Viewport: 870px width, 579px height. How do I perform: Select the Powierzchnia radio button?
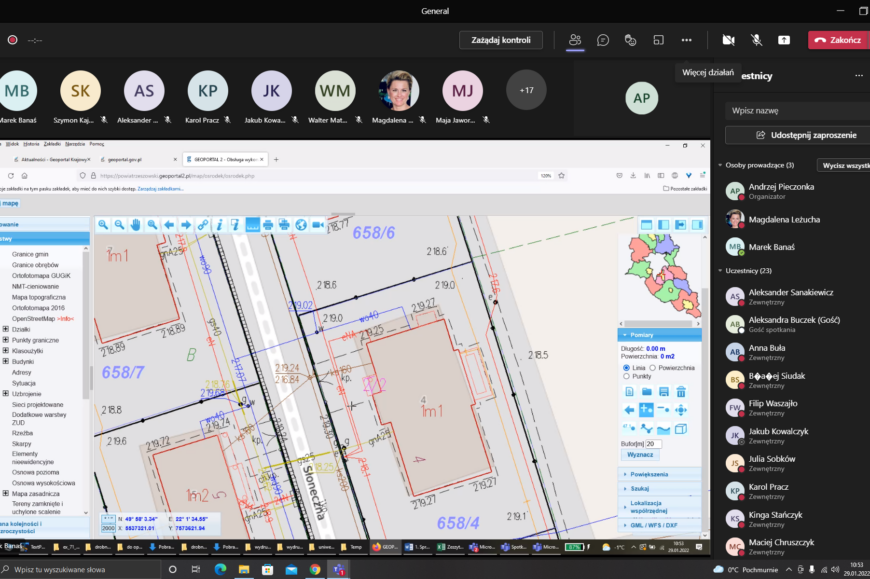coord(652,368)
